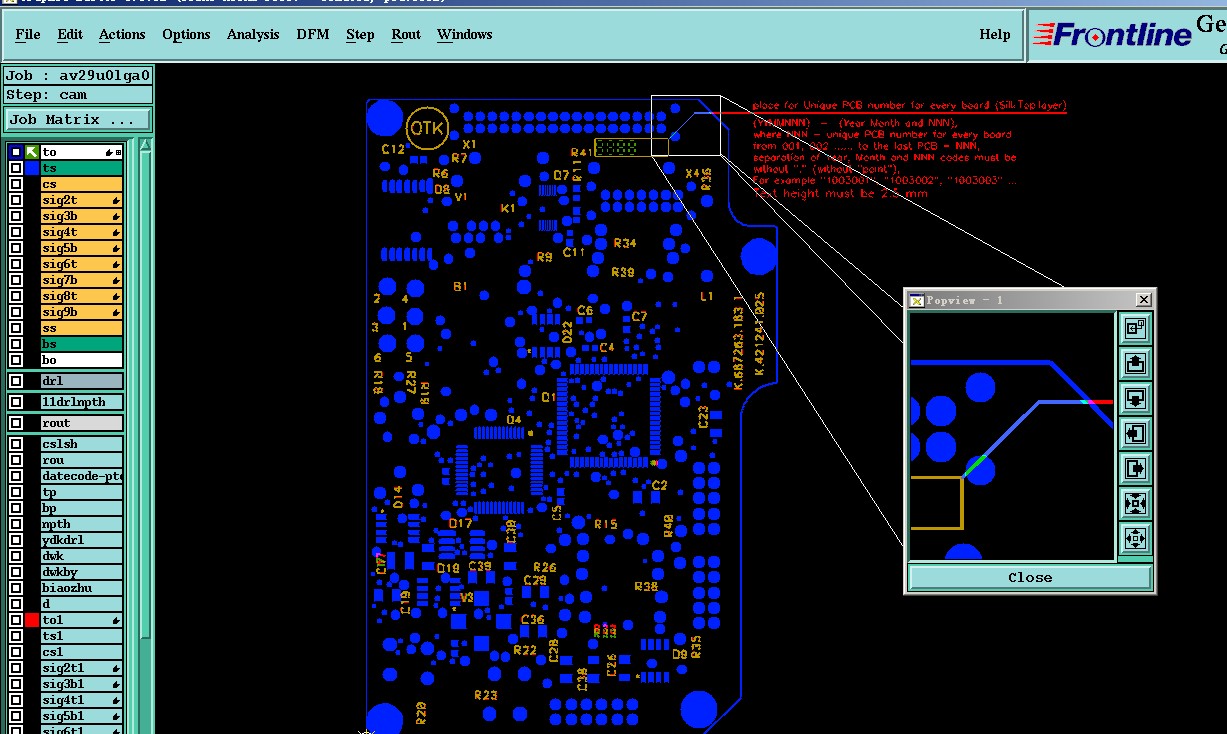Click the 'Job : av29u0lga0' label

[78, 75]
